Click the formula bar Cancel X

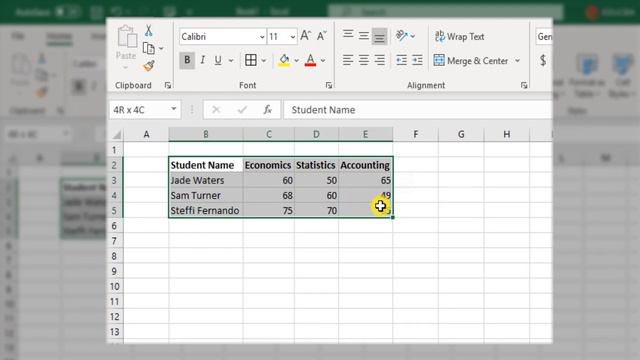(x=216, y=109)
